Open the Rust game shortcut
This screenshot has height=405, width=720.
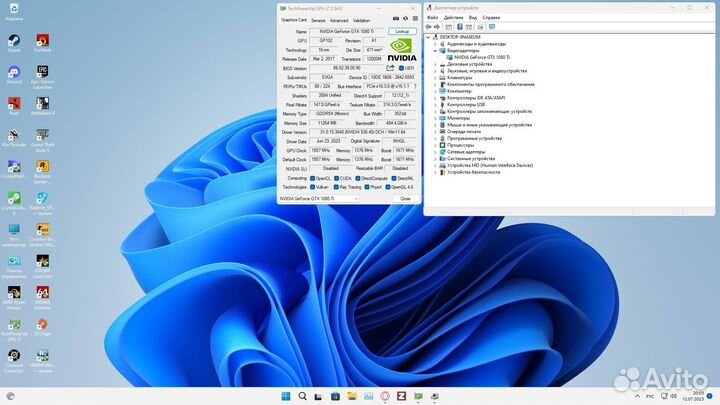click(x=14, y=105)
